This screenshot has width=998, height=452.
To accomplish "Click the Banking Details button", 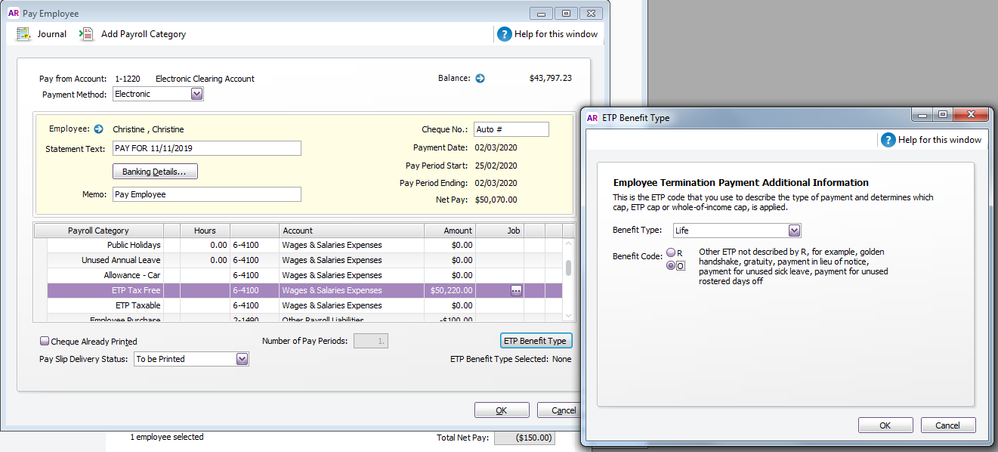I will click(160, 172).
